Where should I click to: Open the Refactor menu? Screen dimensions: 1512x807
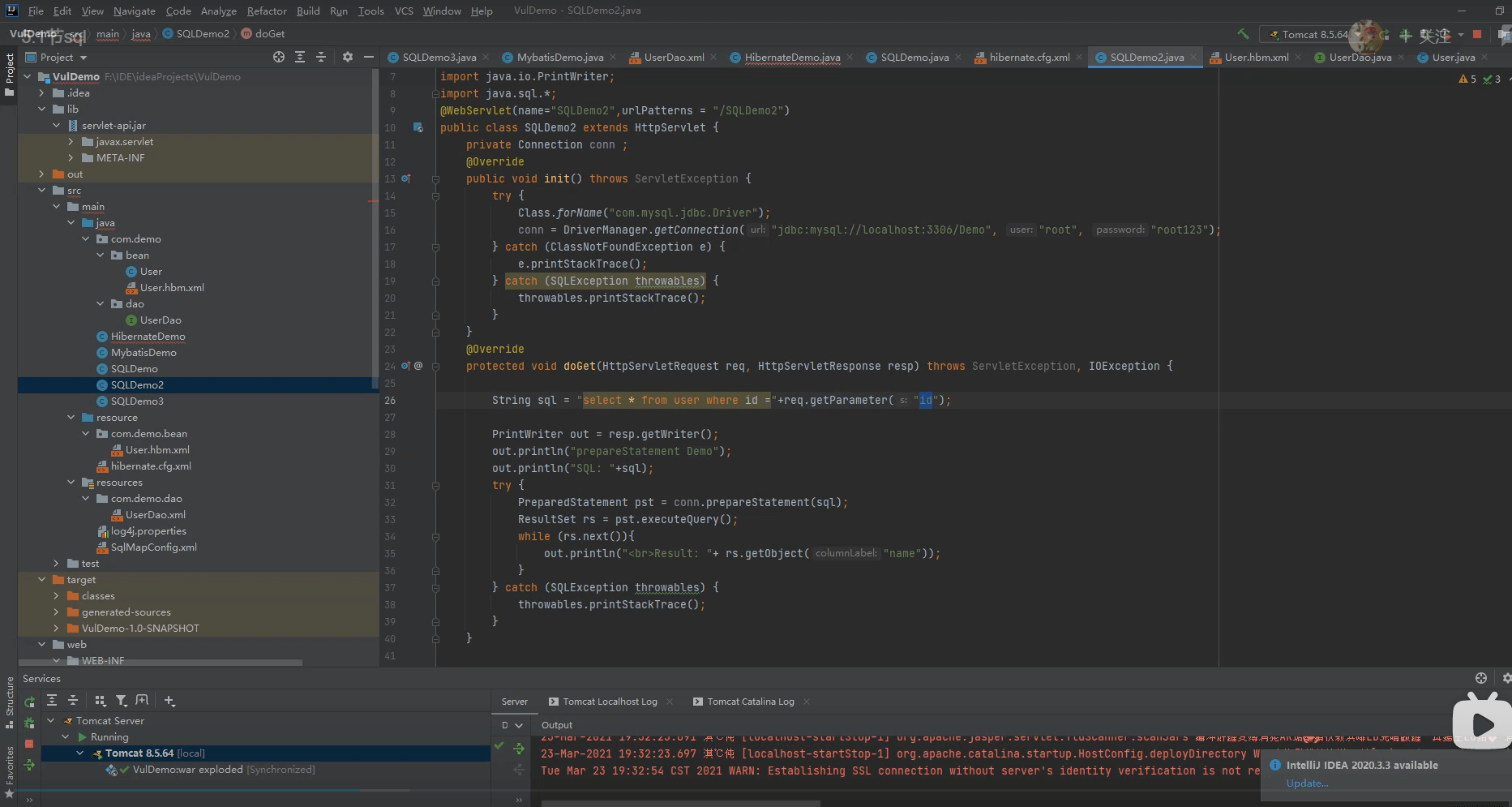[267, 11]
